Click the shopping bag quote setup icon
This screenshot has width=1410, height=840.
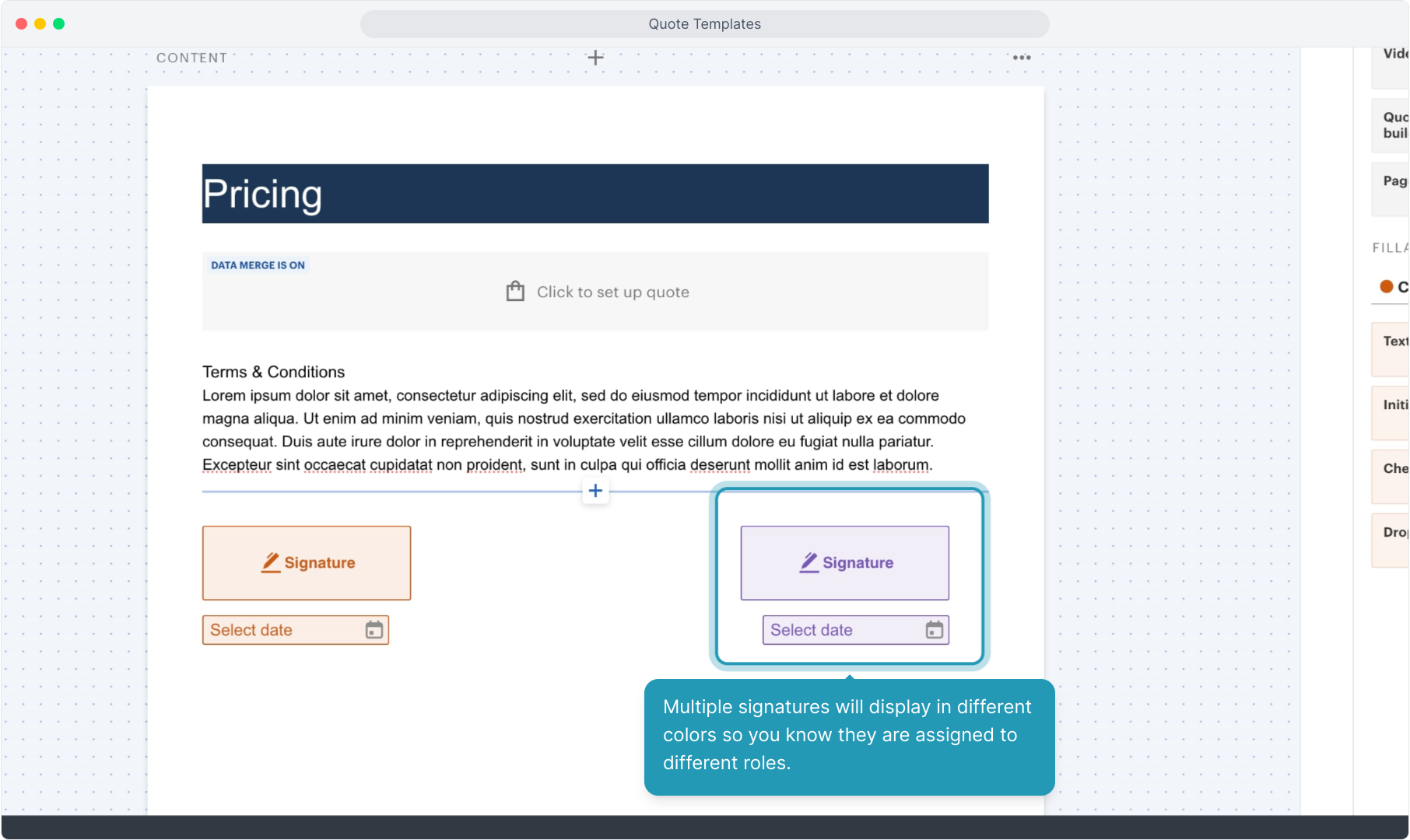point(515,292)
